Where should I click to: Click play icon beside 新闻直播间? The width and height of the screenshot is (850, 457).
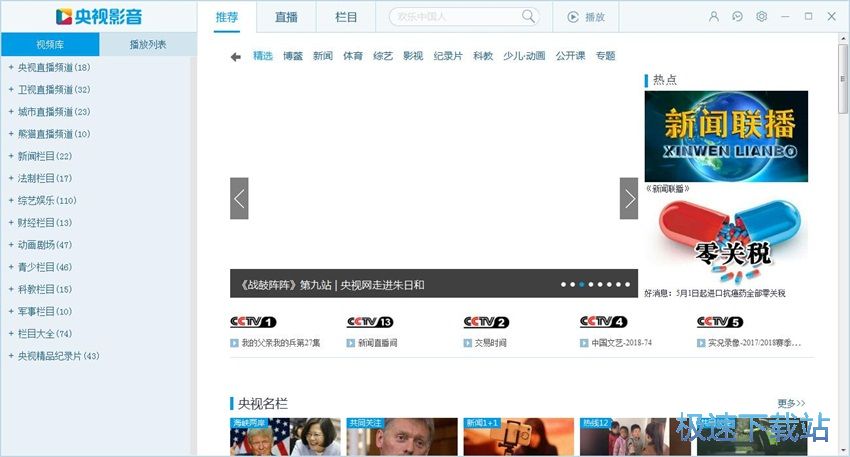[351, 343]
